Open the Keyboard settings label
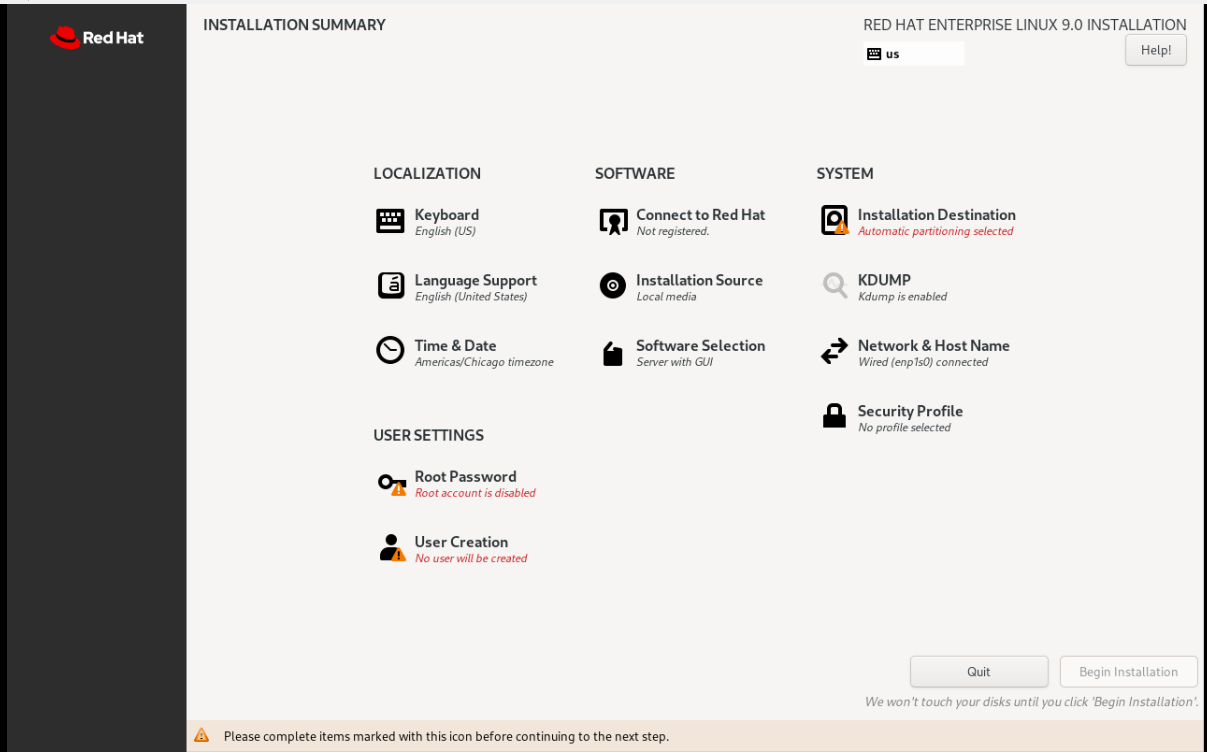 (446, 214)
